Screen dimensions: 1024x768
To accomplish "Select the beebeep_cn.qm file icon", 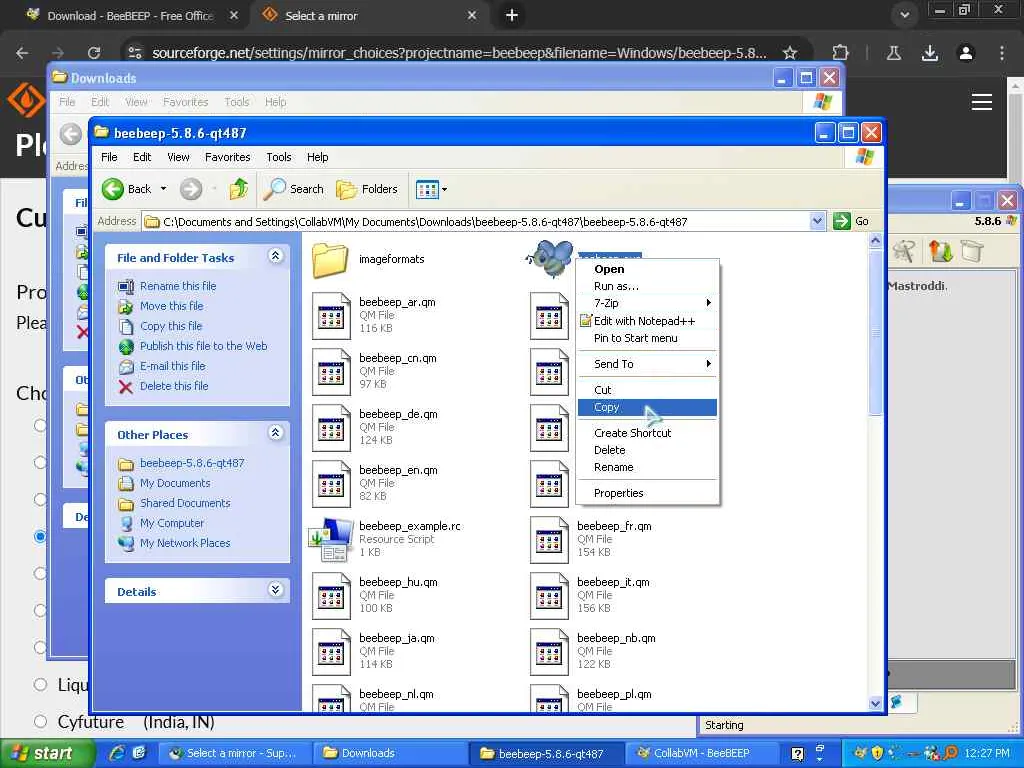I will [x=331, y=372].
